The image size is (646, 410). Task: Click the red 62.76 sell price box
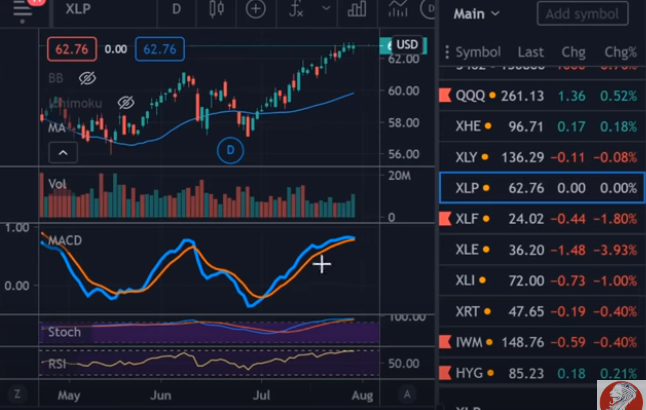tap(72, 49)
